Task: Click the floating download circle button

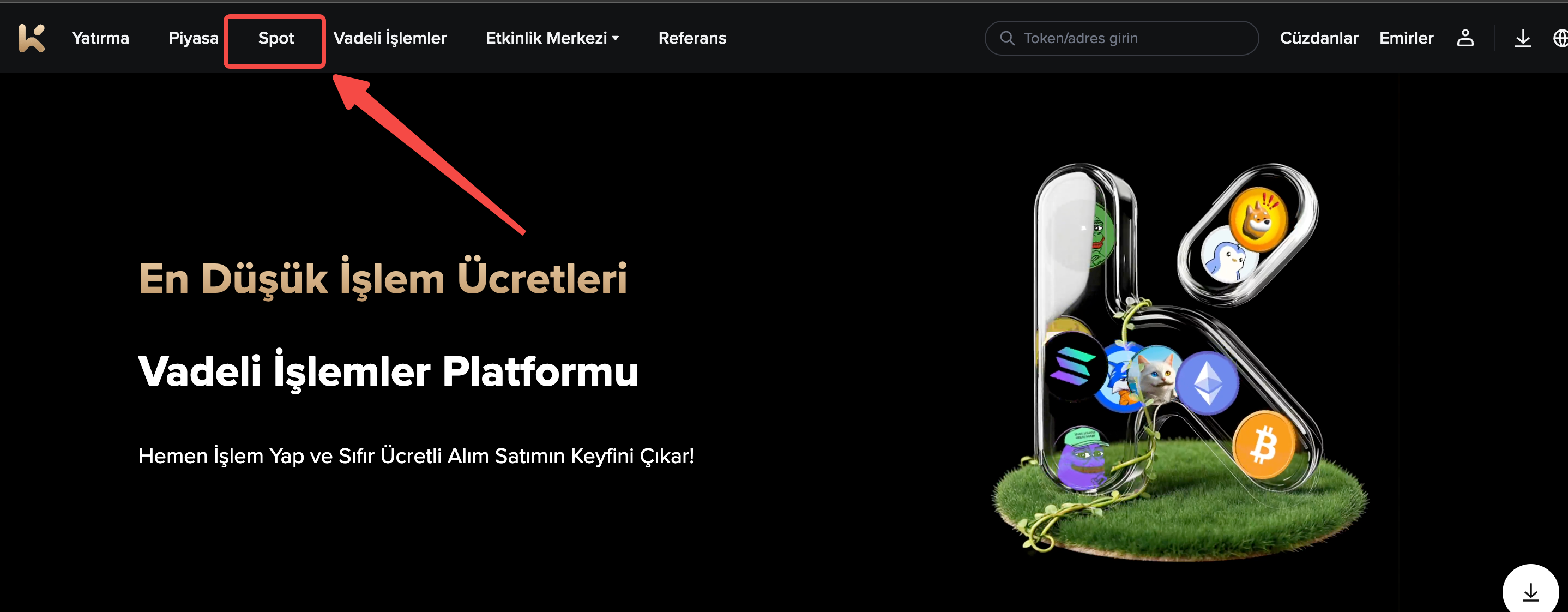Action: pyautogui.click(x=1530, y=591)
